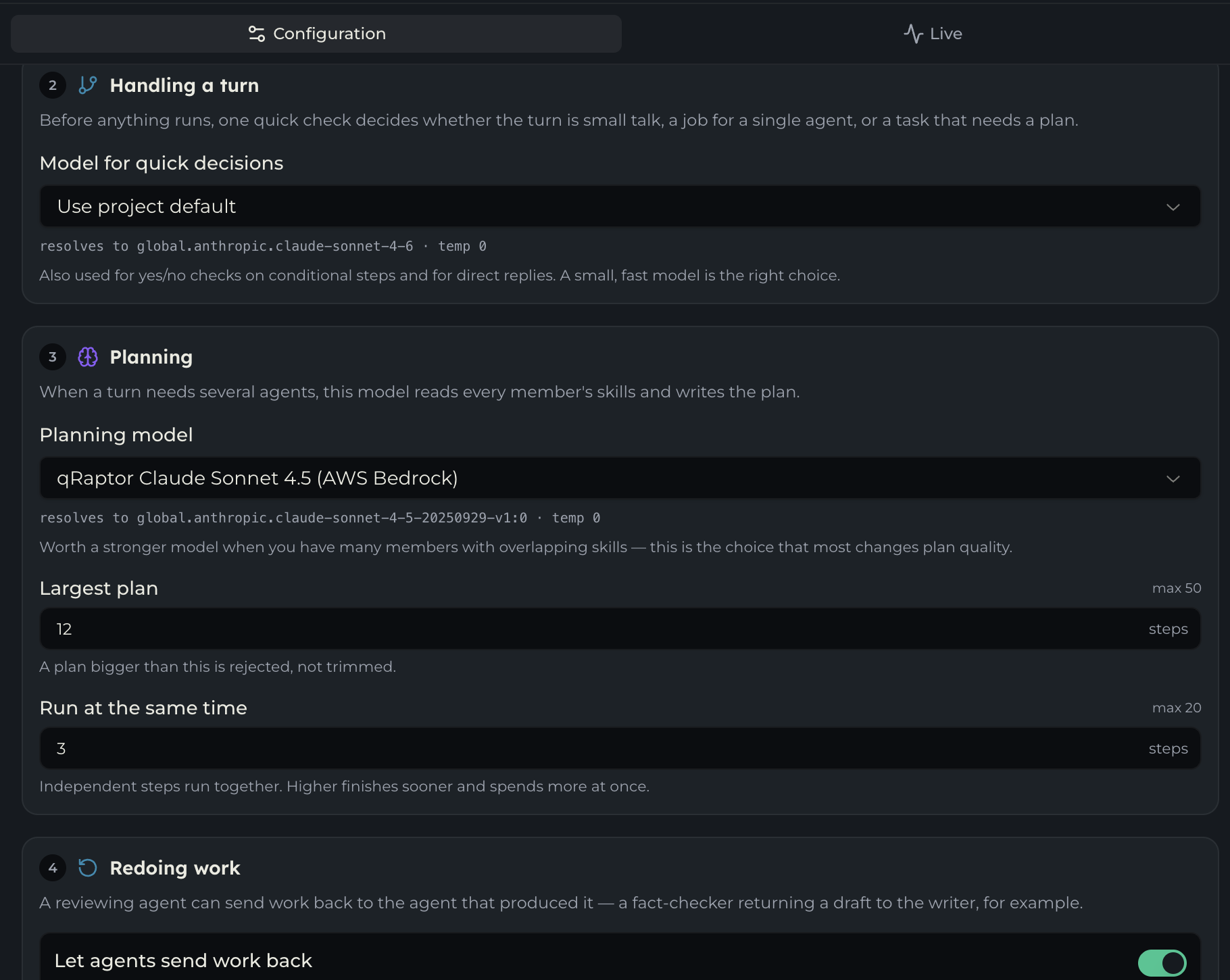Click the Largest plan steps input field
Image resolution: width=1230 pixels, height=980 pixels.
(x=620, y=629)
